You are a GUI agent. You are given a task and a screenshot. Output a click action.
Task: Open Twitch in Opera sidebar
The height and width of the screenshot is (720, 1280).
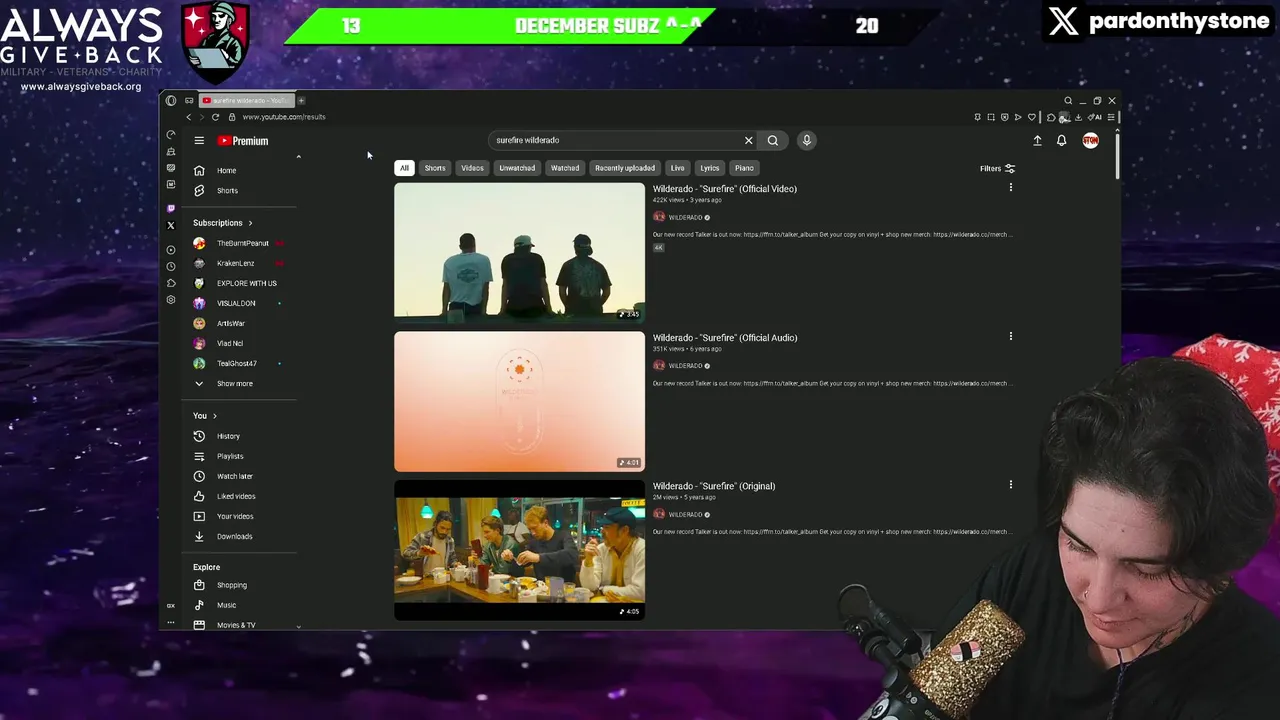pyautogui.click(x=171, y=208)
